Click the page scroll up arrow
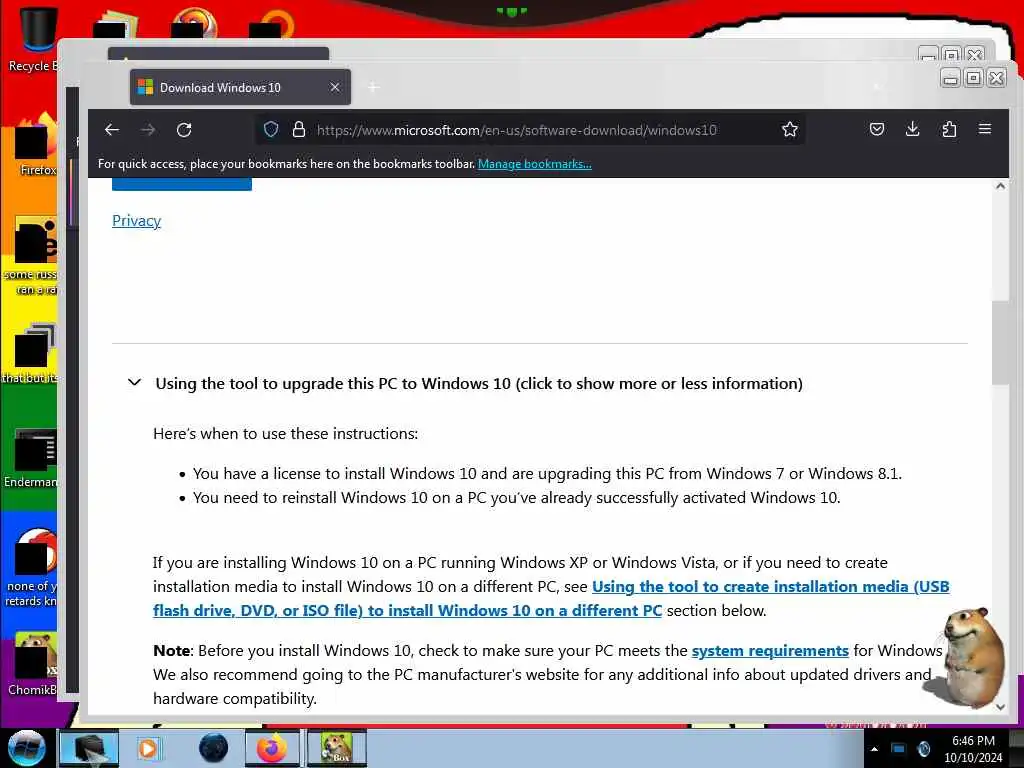The height and width of the screenshot is (768, 1024). pyautogui.click(x=1000, y=186)
